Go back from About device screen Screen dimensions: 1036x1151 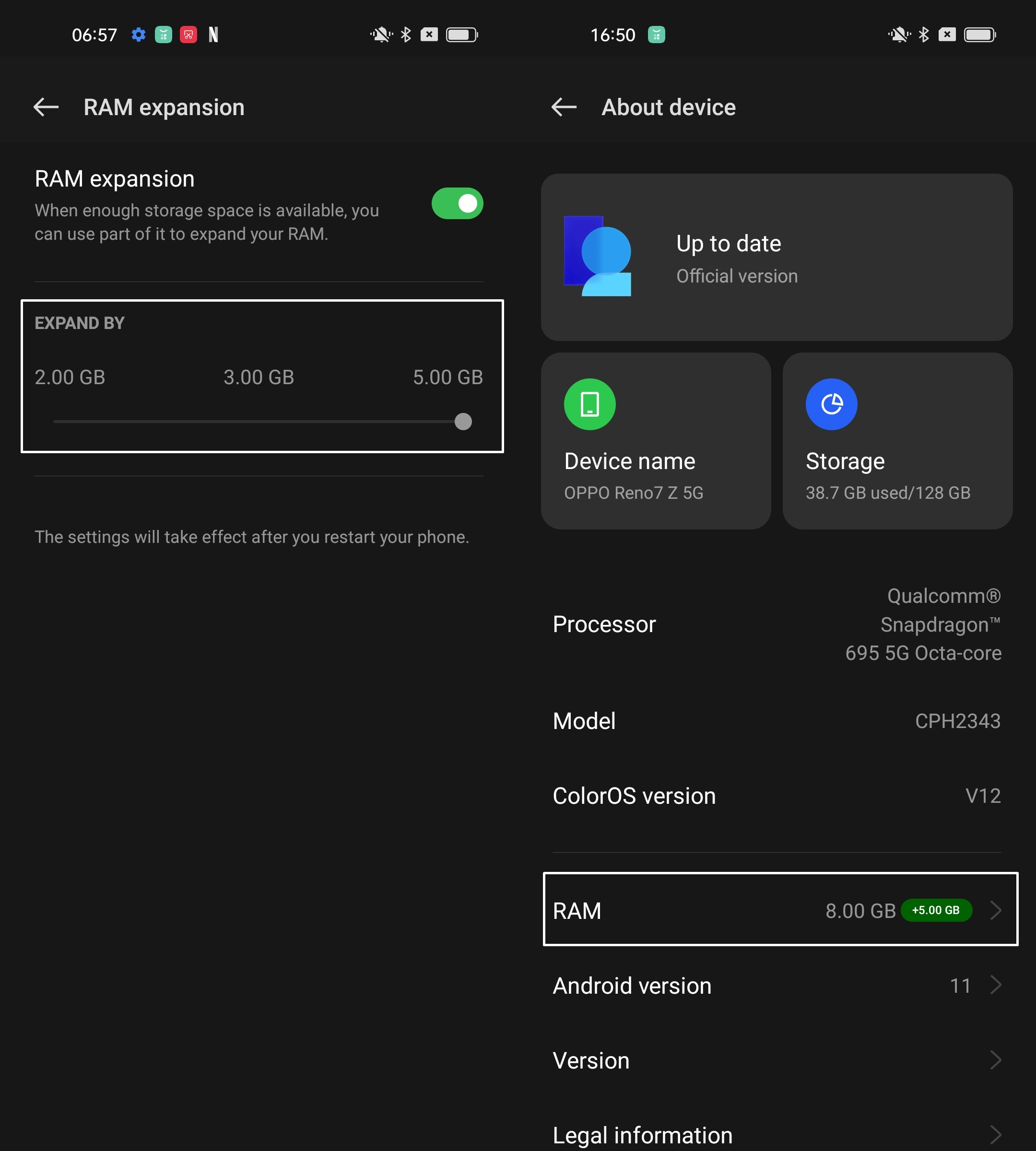coord(564,107)
